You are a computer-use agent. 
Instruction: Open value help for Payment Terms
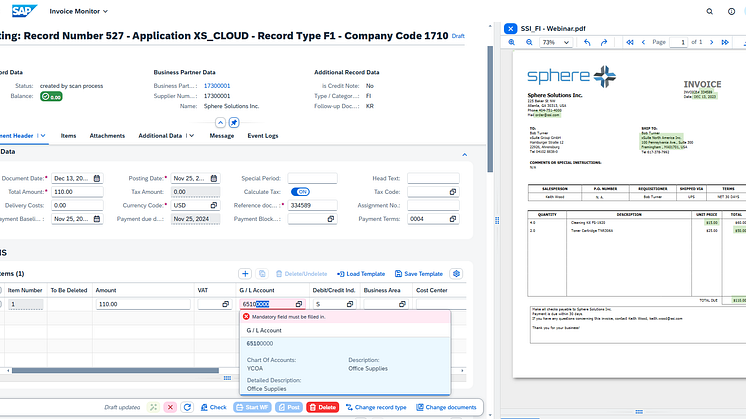click(452, 219)
